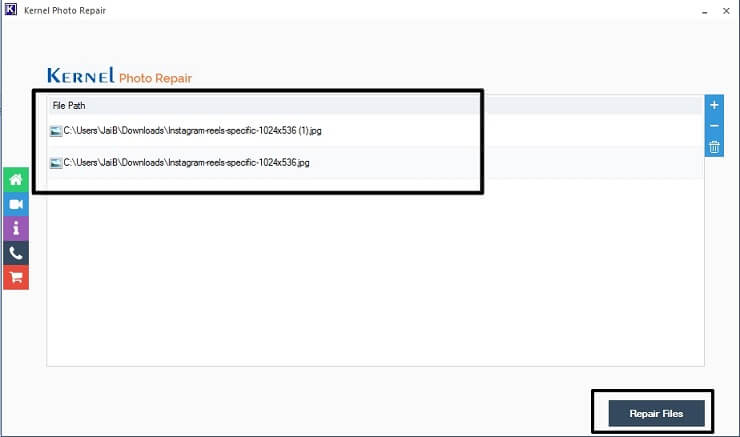Select the file ending in 1024x536.jpg
Image resolution: width=740 pixels, height=437 pixels.
point(375,163)
